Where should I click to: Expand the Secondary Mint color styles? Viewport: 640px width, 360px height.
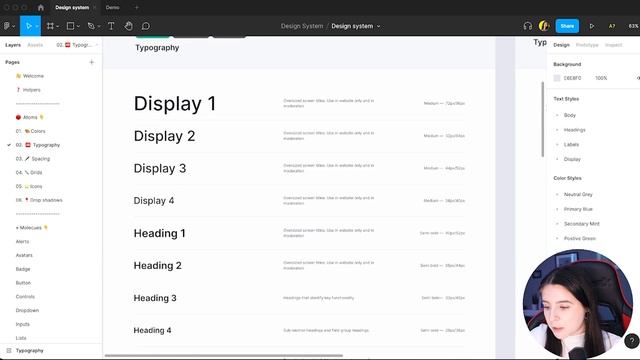557,224
